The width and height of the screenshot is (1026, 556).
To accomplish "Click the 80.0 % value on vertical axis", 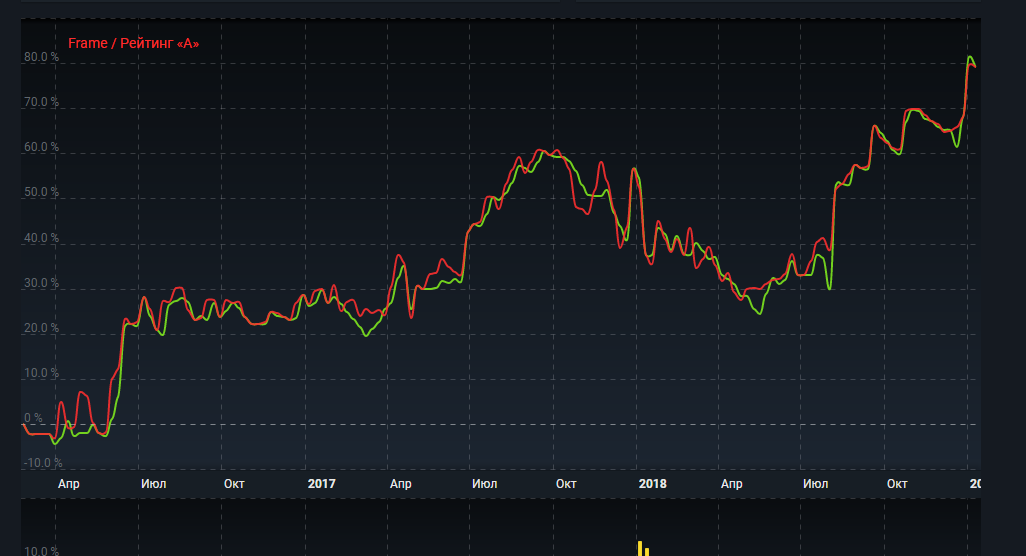I will click(42, 57).
